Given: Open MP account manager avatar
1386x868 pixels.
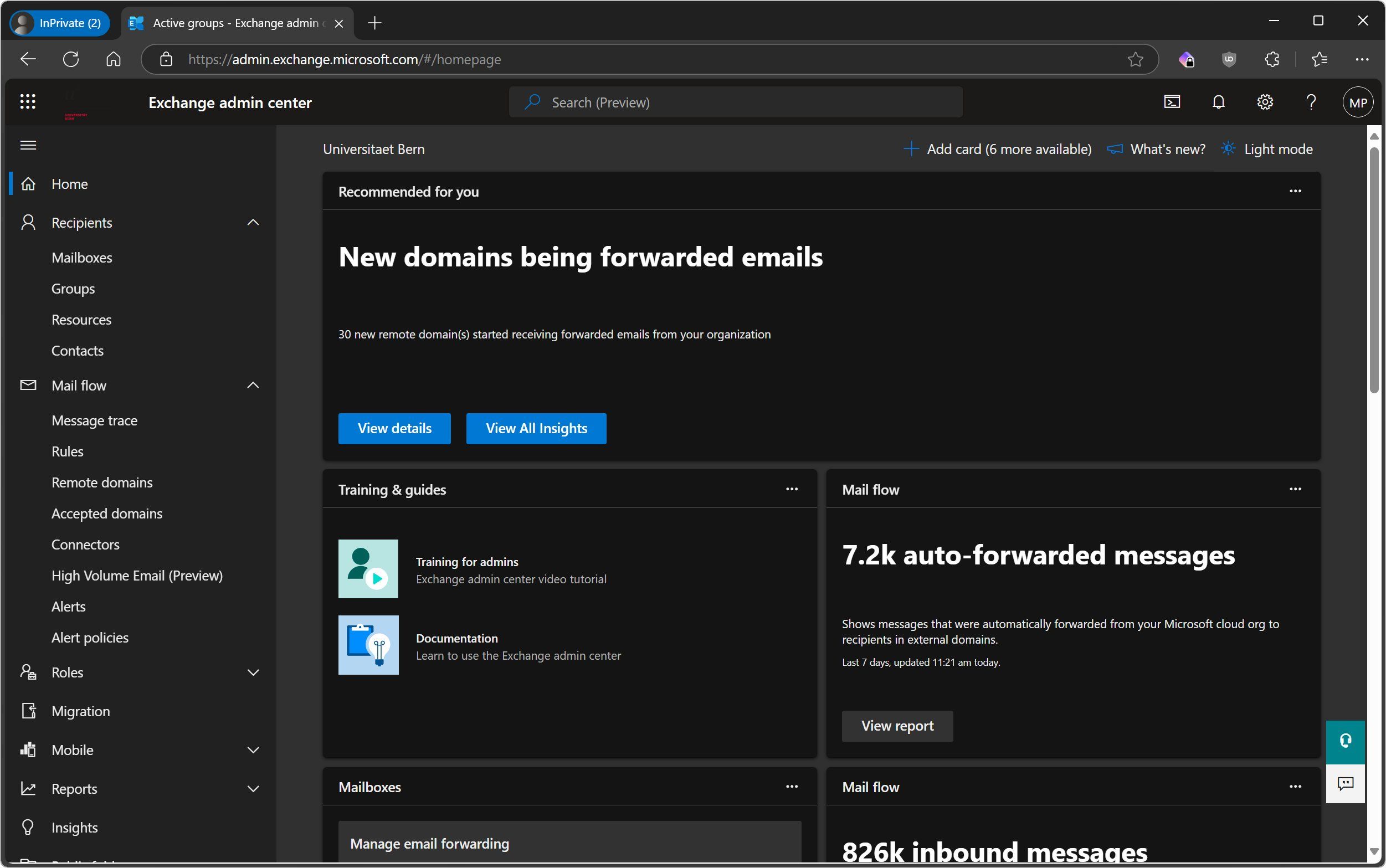Looking at the screenshot, I should 1358,103.
